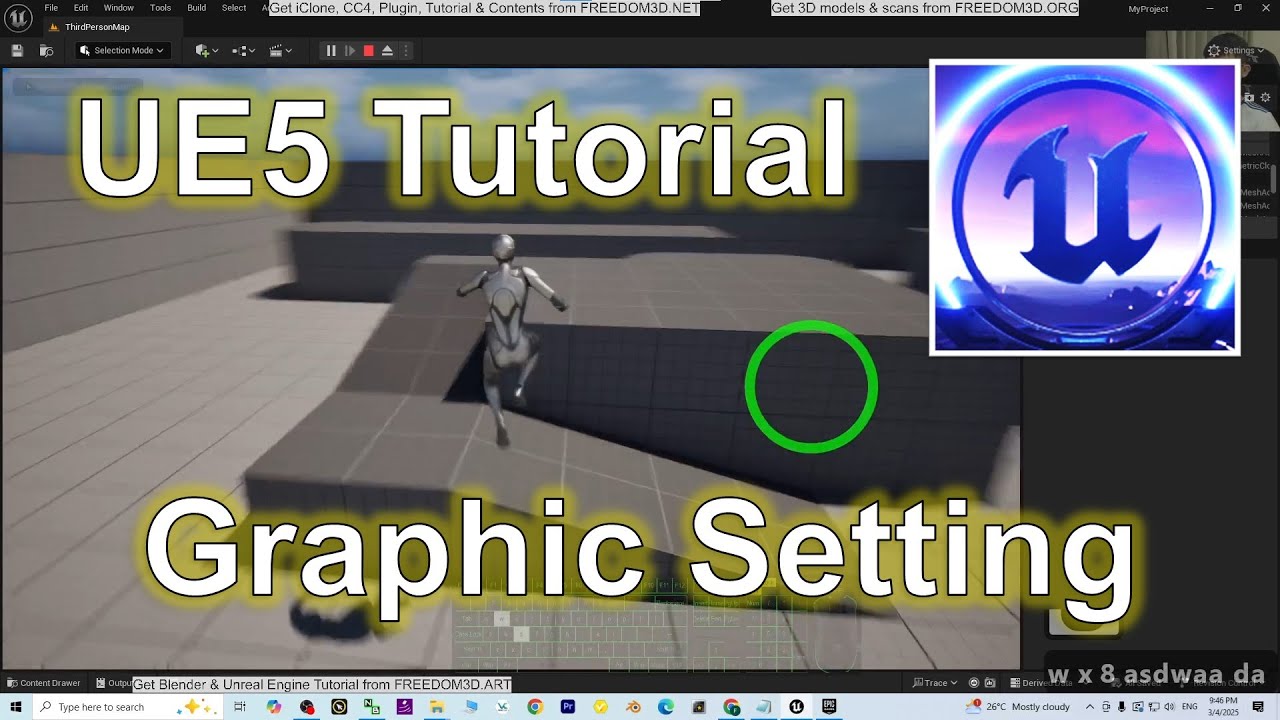Open the volume control in system tray
Viewport: 1280px width, 720px height.
click(x=1170, y=707)
